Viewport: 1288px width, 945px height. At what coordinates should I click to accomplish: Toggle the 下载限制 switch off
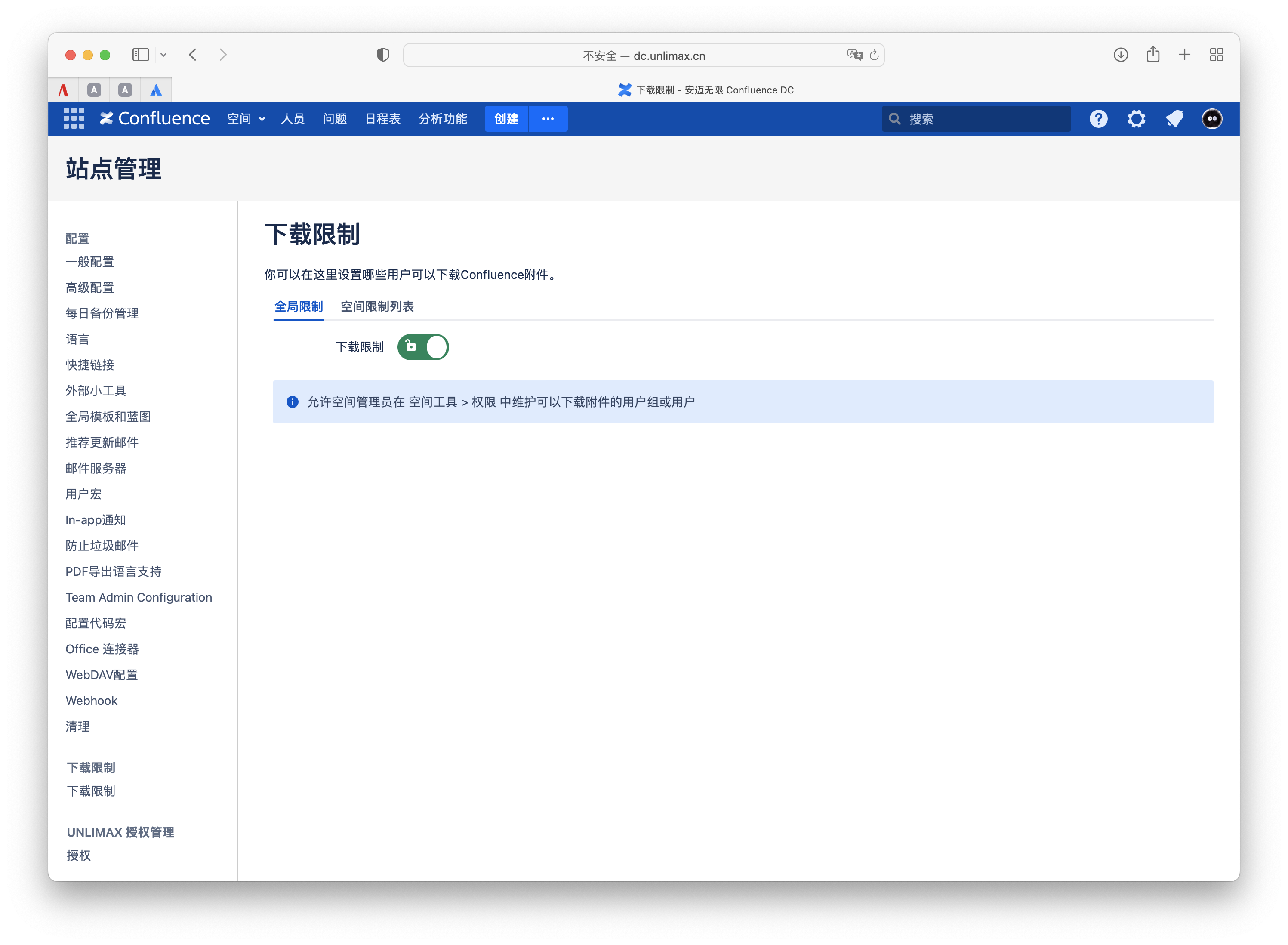(422, 347)
